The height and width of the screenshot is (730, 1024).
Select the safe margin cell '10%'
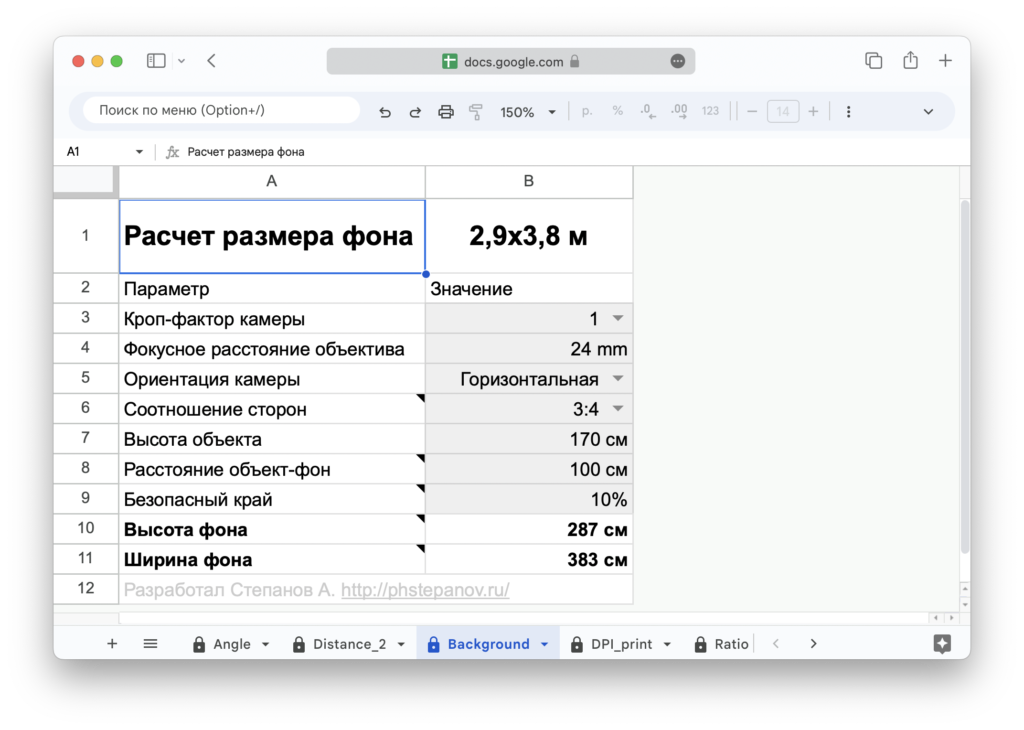point(529,499)
